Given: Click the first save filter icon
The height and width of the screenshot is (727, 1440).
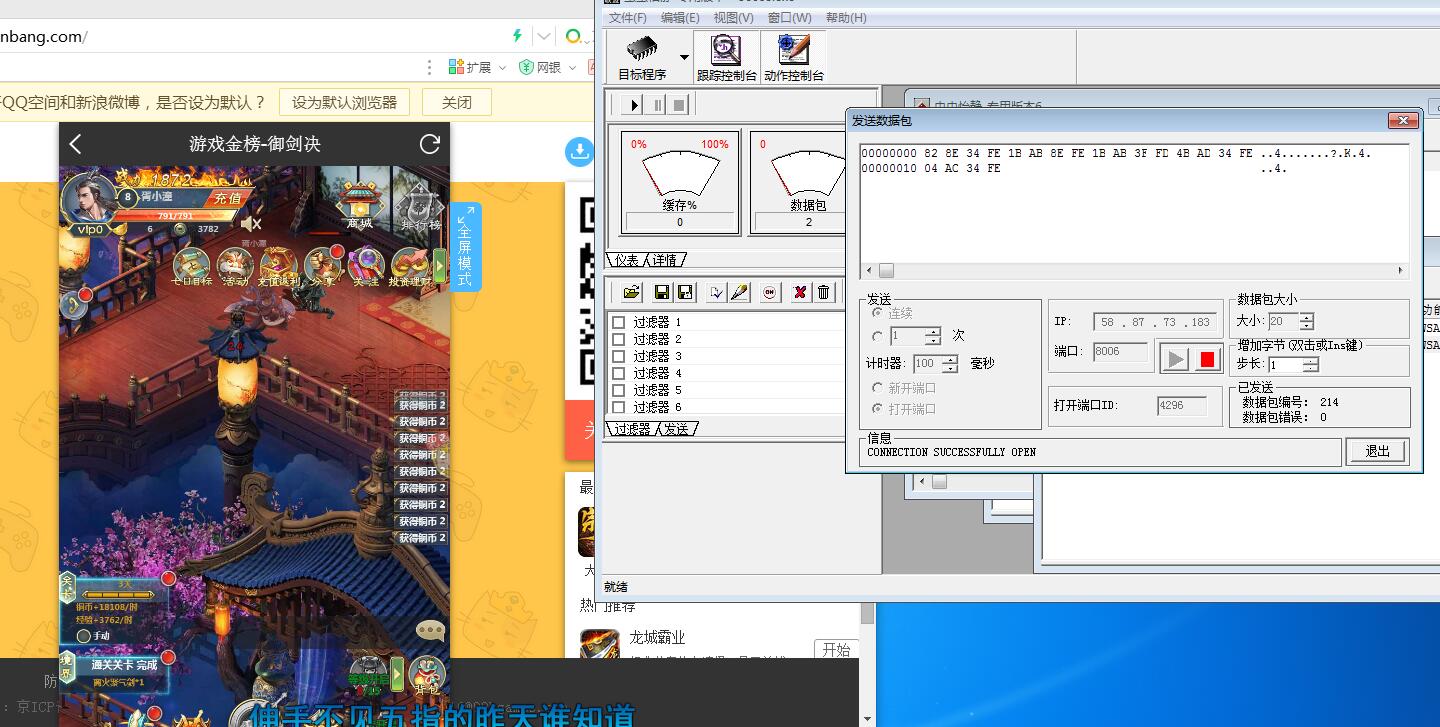Looking at the screenshot, I should 662,292.
